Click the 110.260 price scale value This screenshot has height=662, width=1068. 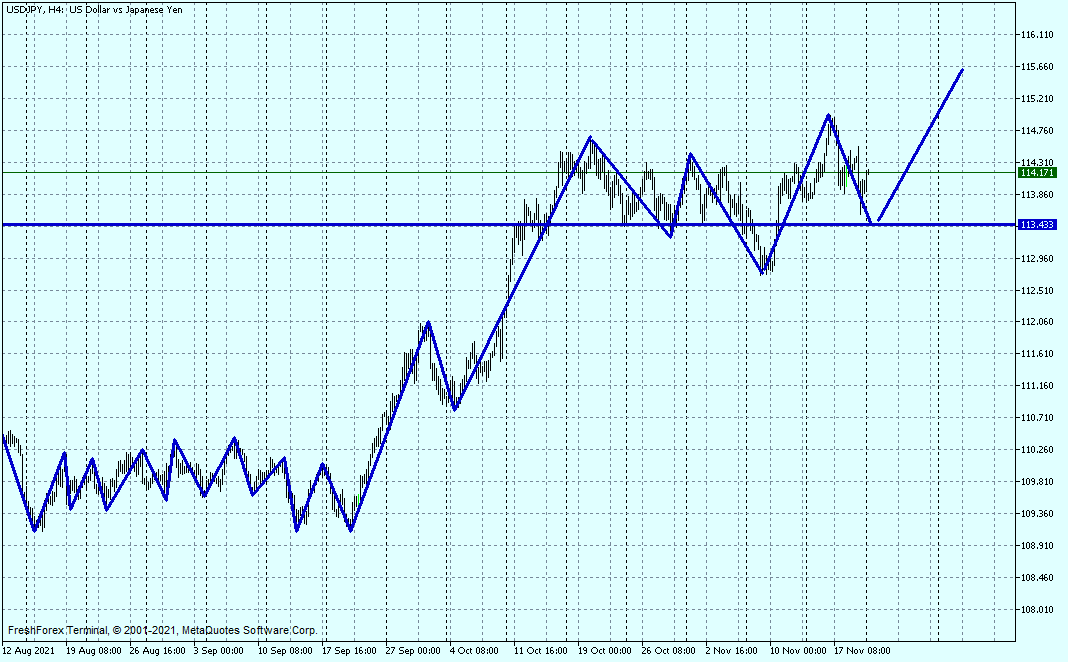[x=1037, y=450]
